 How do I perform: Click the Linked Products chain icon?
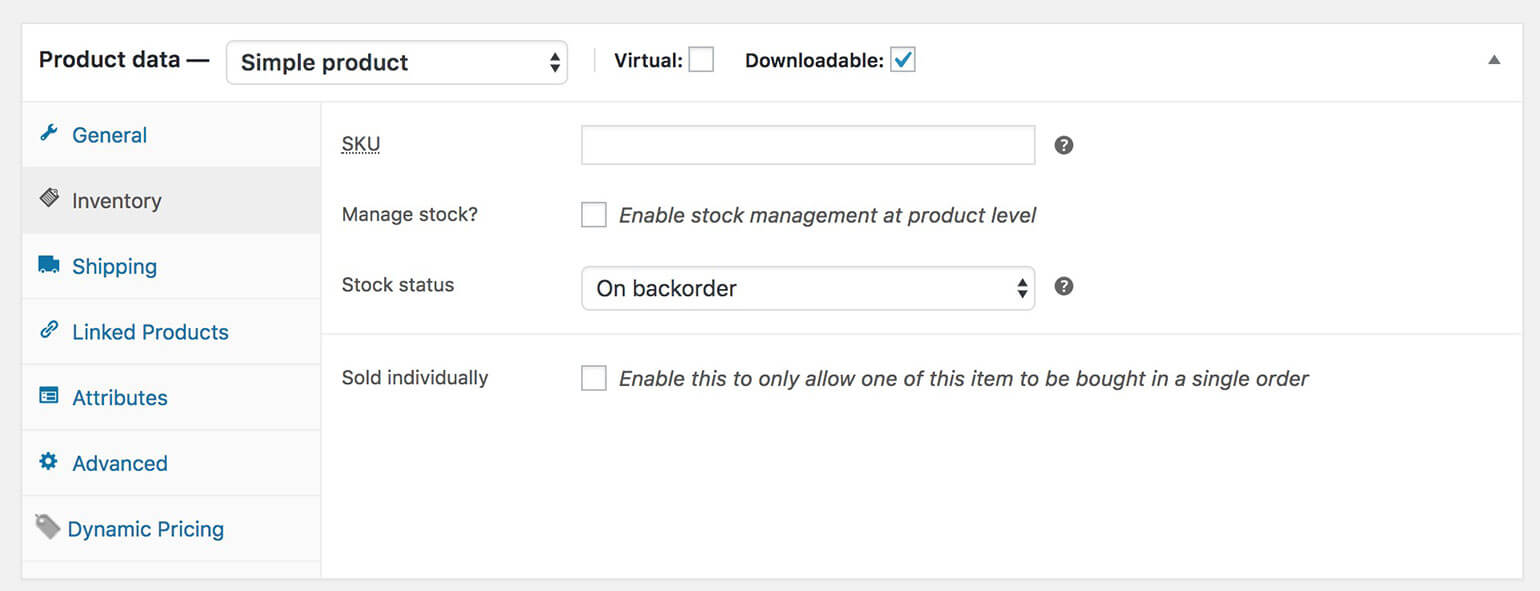[x=48, y=330]
